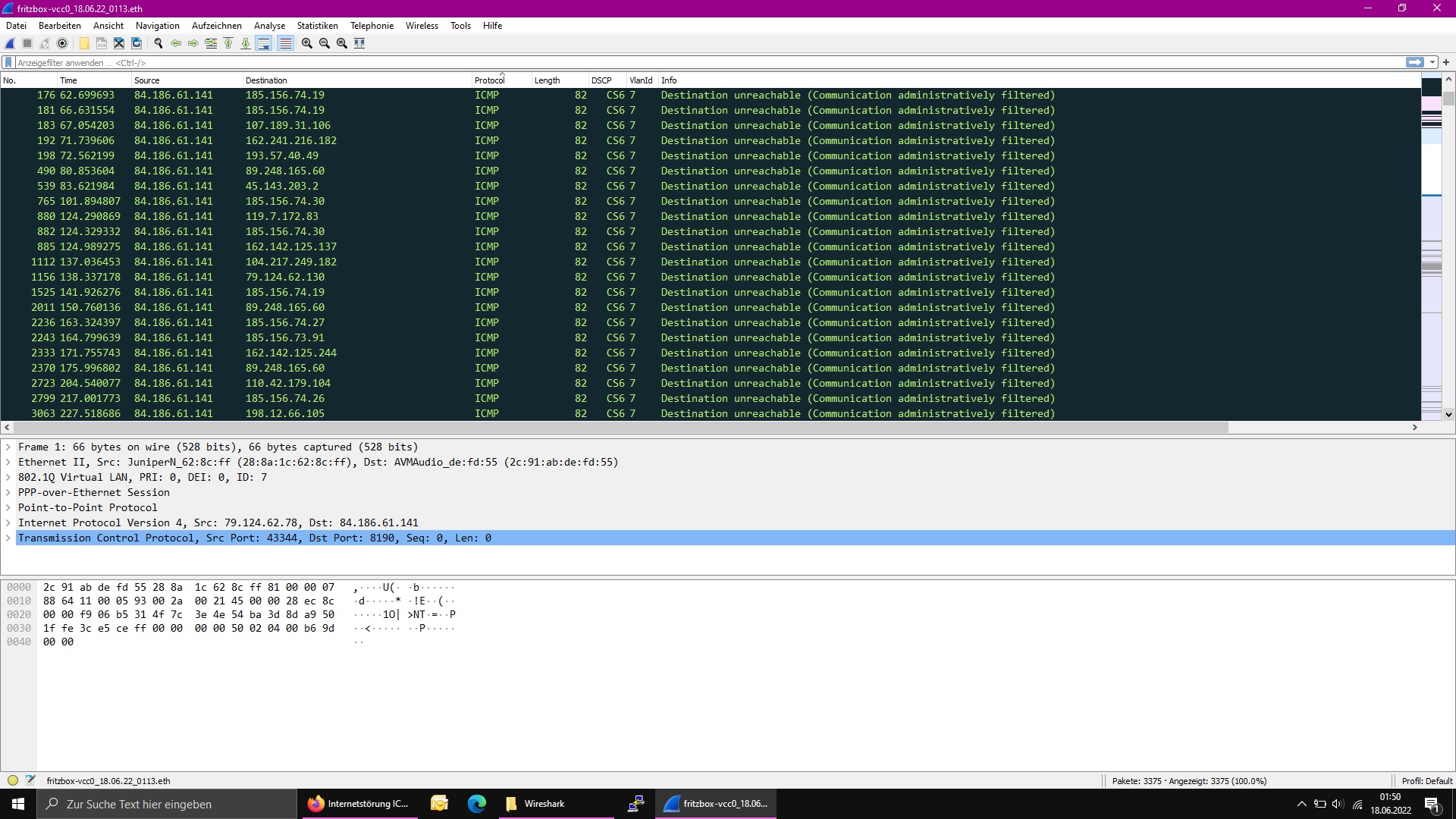The height and width of the screenshot is (819, 1456).
Task: Open the Tools menu
Action: click(461, 26)
